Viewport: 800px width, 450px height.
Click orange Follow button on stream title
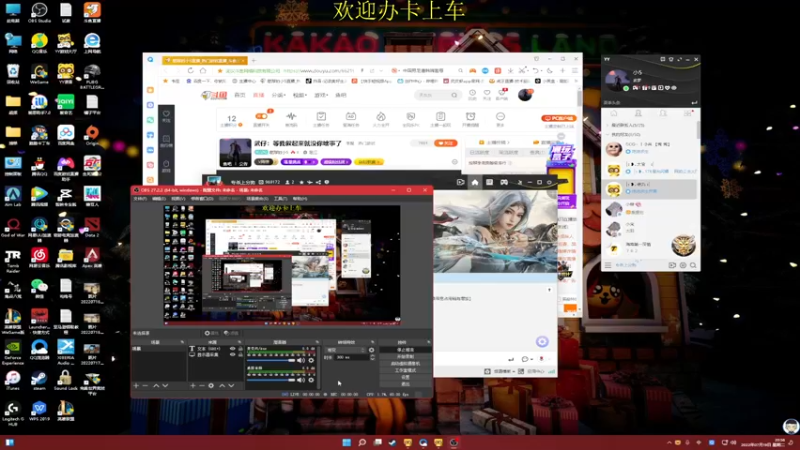point(446,143)
